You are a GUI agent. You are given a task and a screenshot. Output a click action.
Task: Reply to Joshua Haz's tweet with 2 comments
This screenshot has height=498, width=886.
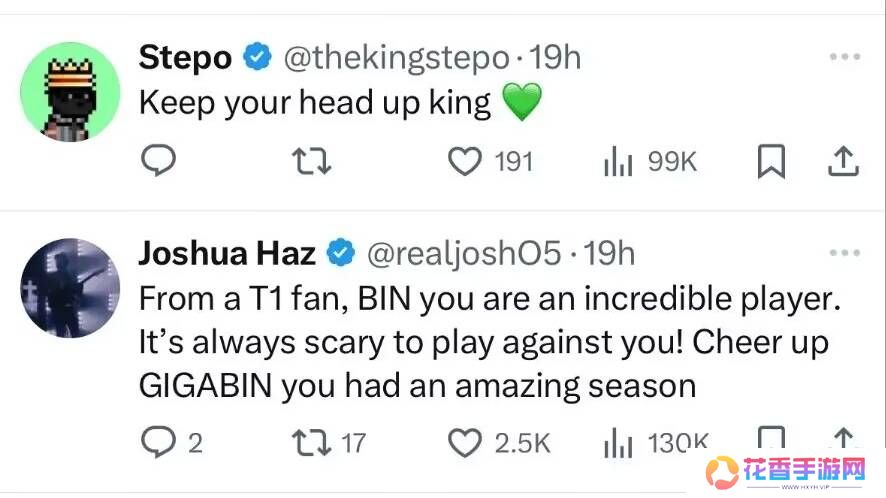coord(157,442)
